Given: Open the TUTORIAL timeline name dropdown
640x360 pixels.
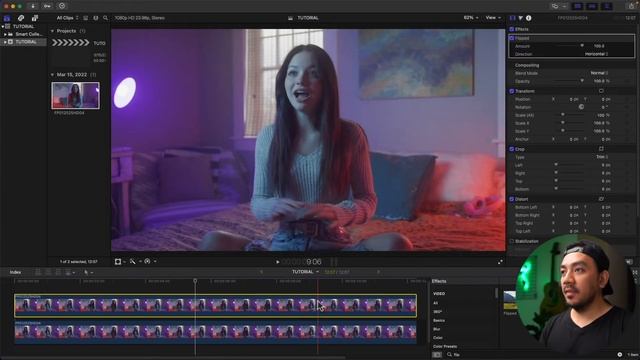Looking at the screenshot, I should coord(305,272).
